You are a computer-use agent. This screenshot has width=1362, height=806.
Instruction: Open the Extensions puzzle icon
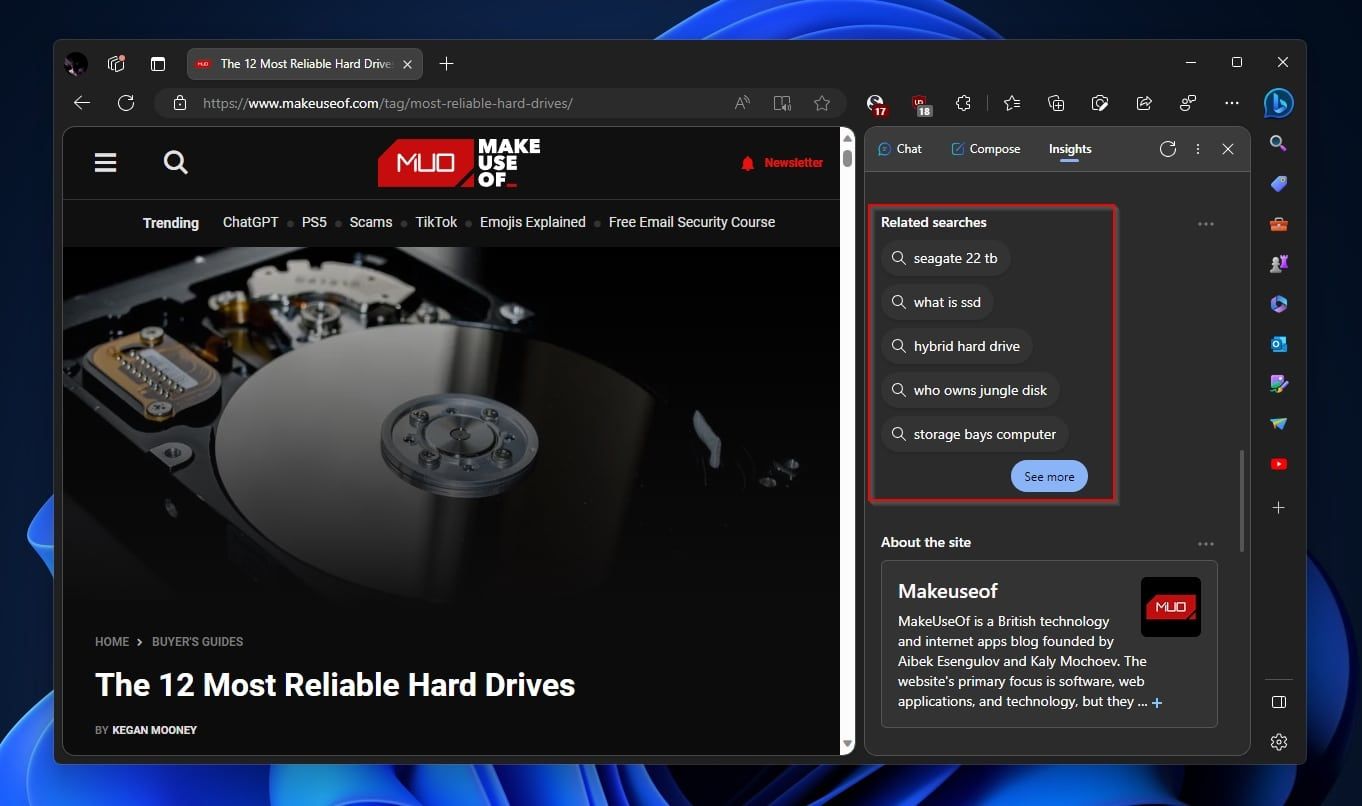963,103
